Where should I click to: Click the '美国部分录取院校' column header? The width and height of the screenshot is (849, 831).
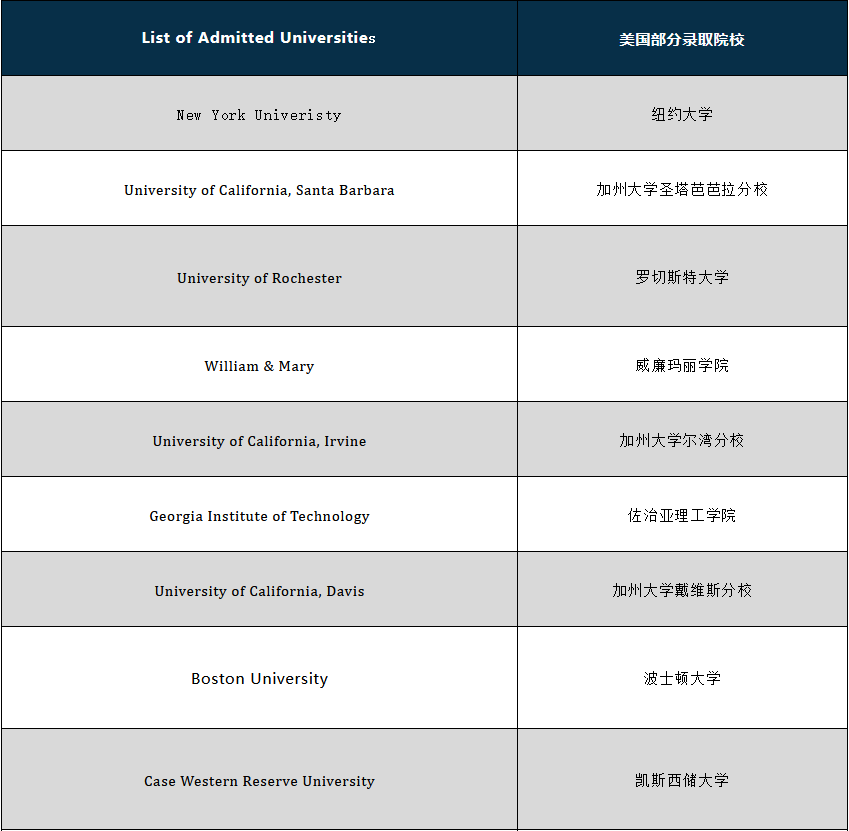coord(682,39)
